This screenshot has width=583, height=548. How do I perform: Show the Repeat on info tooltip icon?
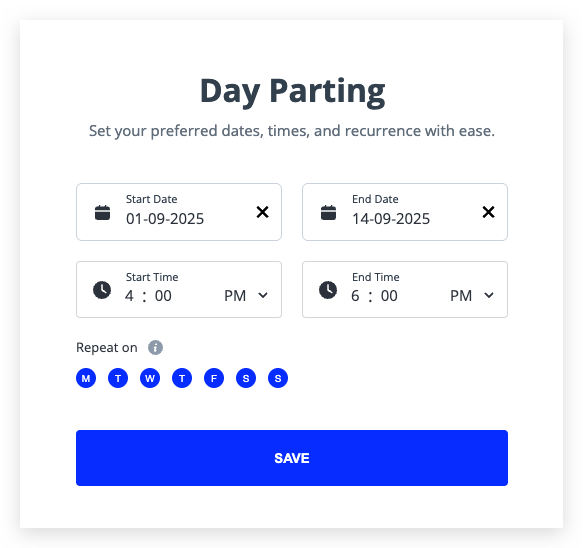point(155,348)
